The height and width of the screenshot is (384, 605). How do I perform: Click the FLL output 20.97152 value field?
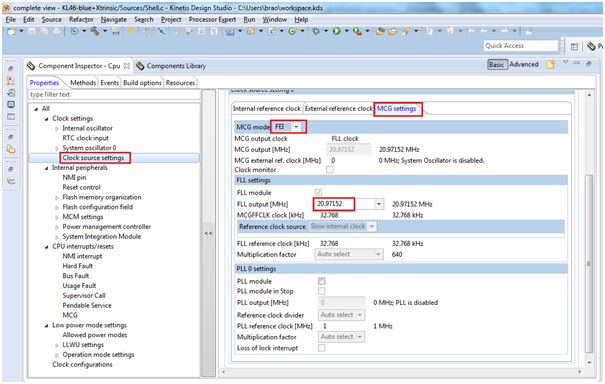345,204
